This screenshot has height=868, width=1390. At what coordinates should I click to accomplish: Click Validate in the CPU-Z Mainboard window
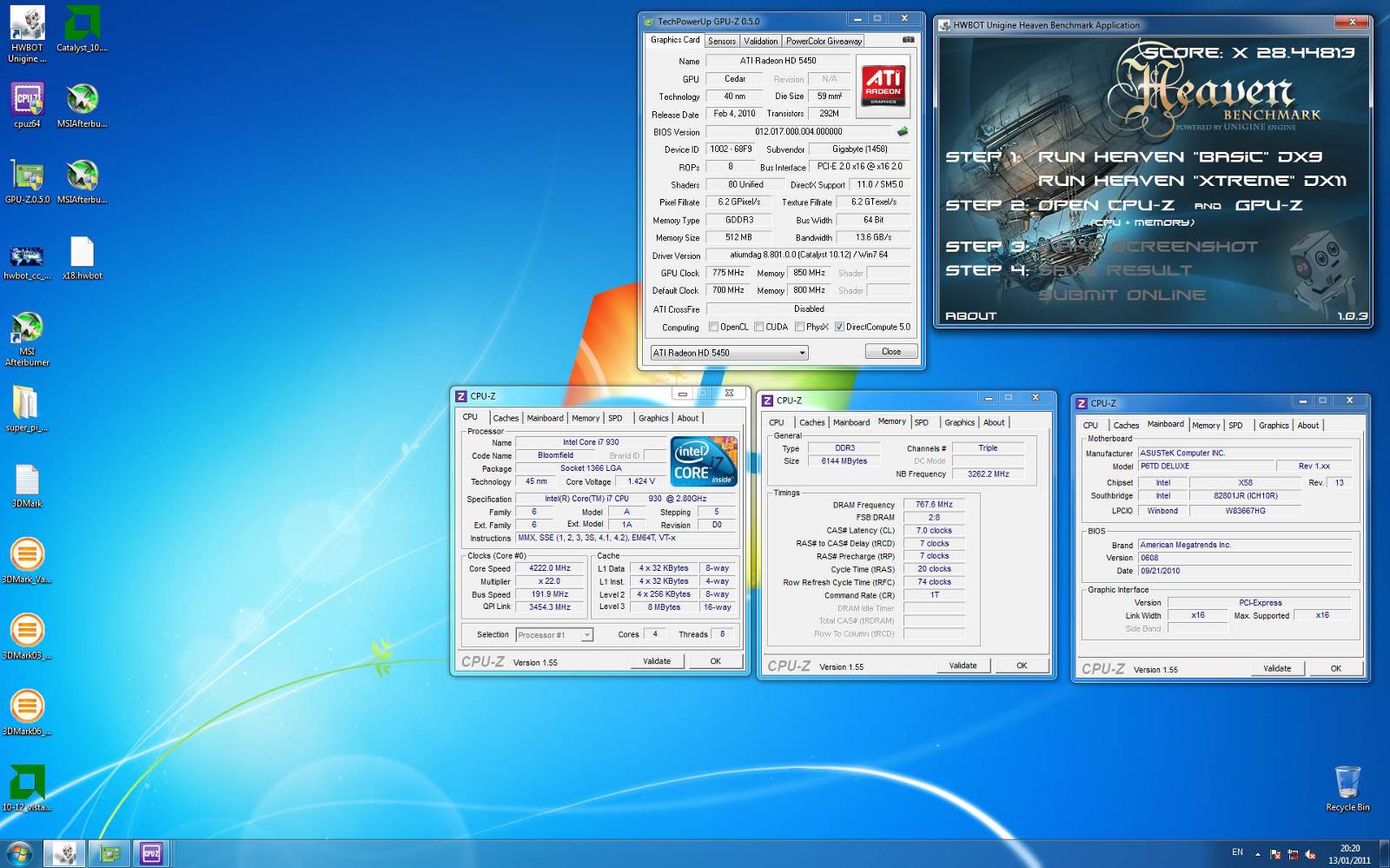point(1277,668)
